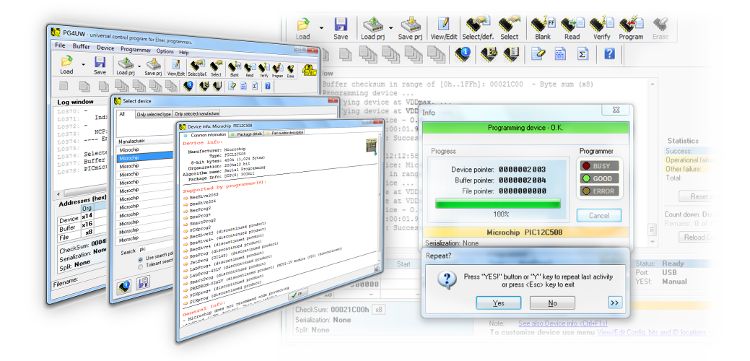Screen dimensions: 750x361
Task: Run Blank check from large toolbar
Action: (x=542, y=28)
